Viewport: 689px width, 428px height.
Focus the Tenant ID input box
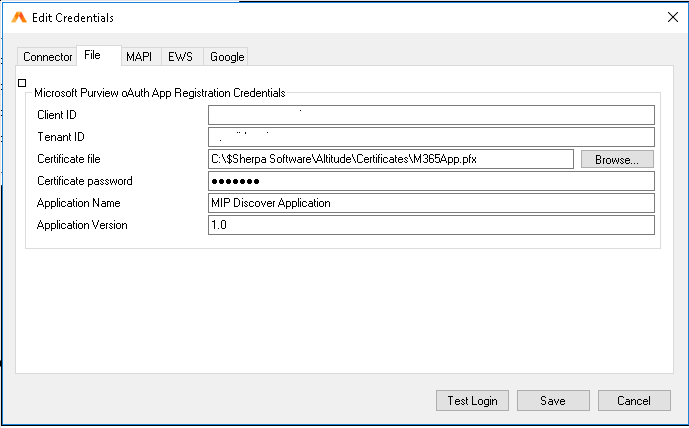click(x=430, y=137)
